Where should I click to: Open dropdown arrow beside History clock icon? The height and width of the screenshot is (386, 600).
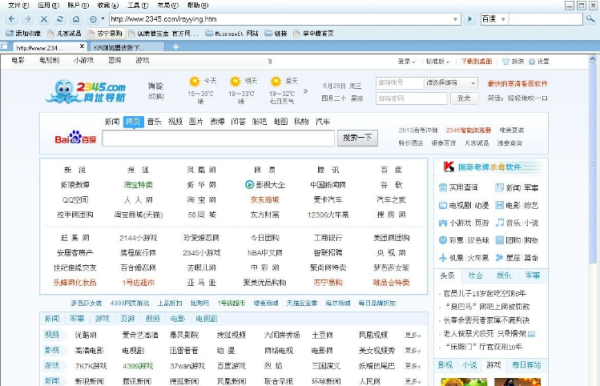tap(103, 18)
